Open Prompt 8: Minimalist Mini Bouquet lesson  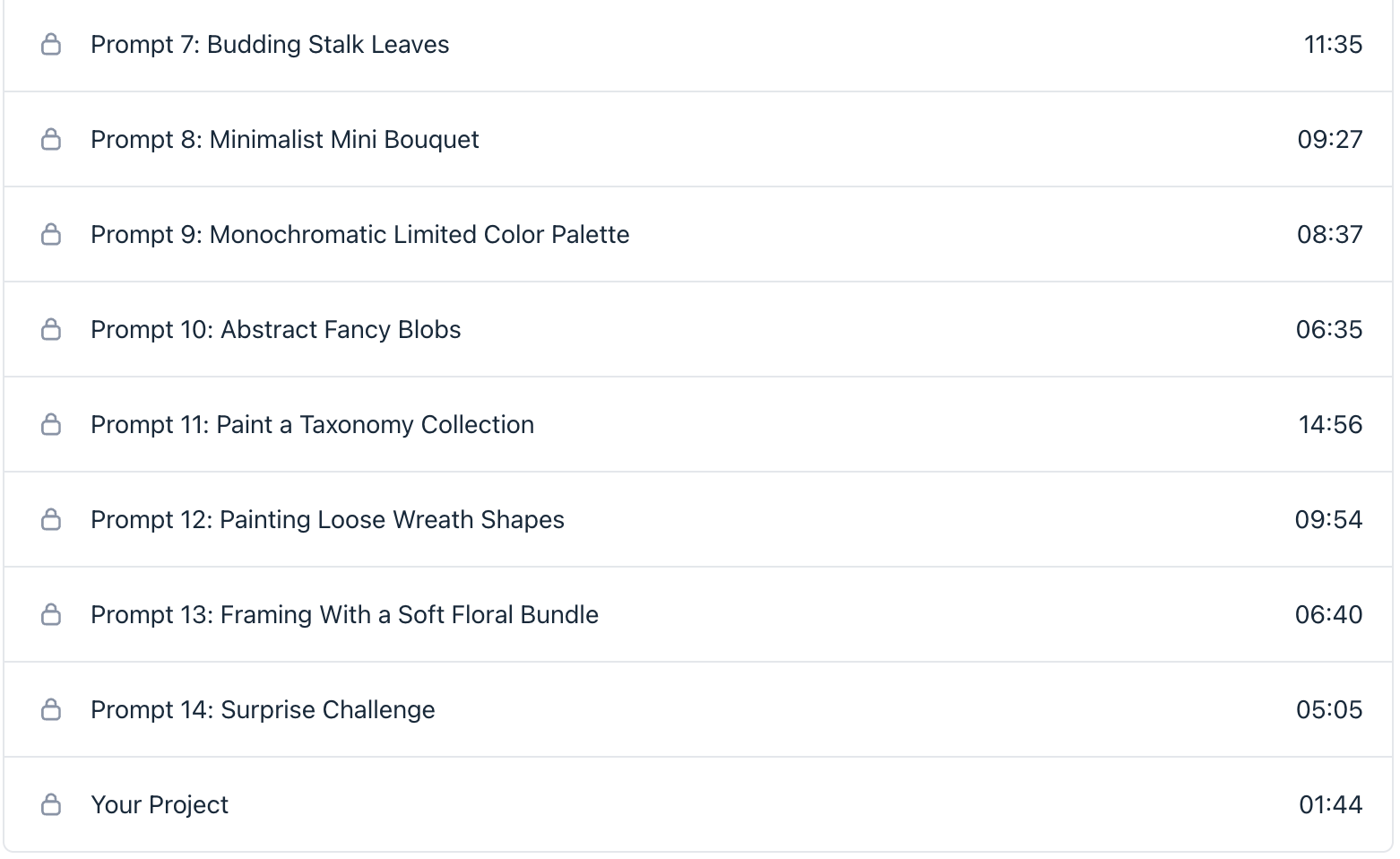tap(284, 140)
